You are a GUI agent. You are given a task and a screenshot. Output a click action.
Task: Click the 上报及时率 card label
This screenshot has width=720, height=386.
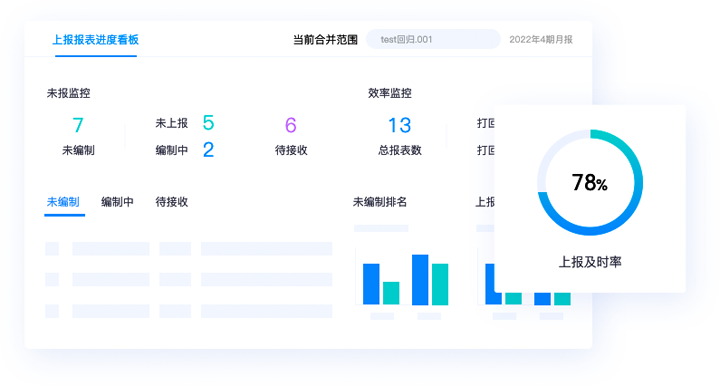click(x=590, y=262)
